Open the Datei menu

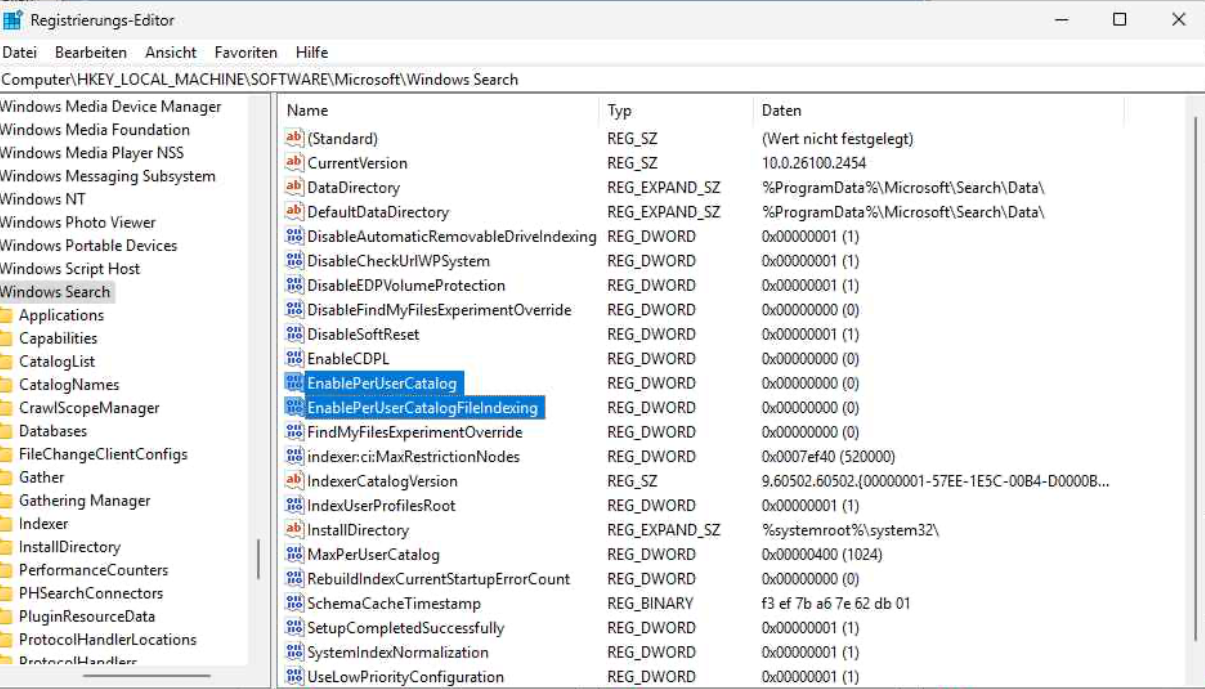(x=19, y=52)
